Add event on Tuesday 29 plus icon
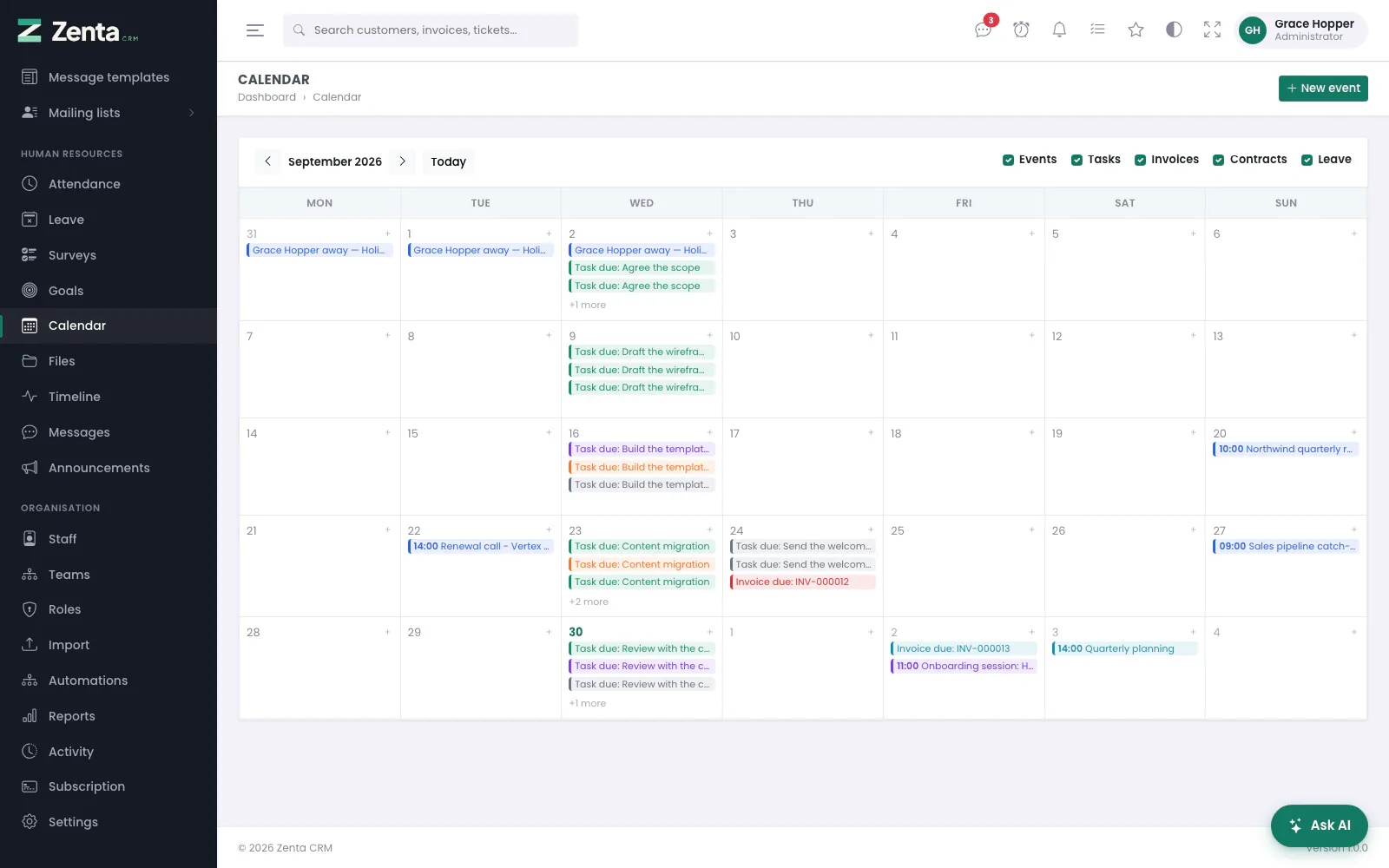1389x868 pixels. point(549,632)
